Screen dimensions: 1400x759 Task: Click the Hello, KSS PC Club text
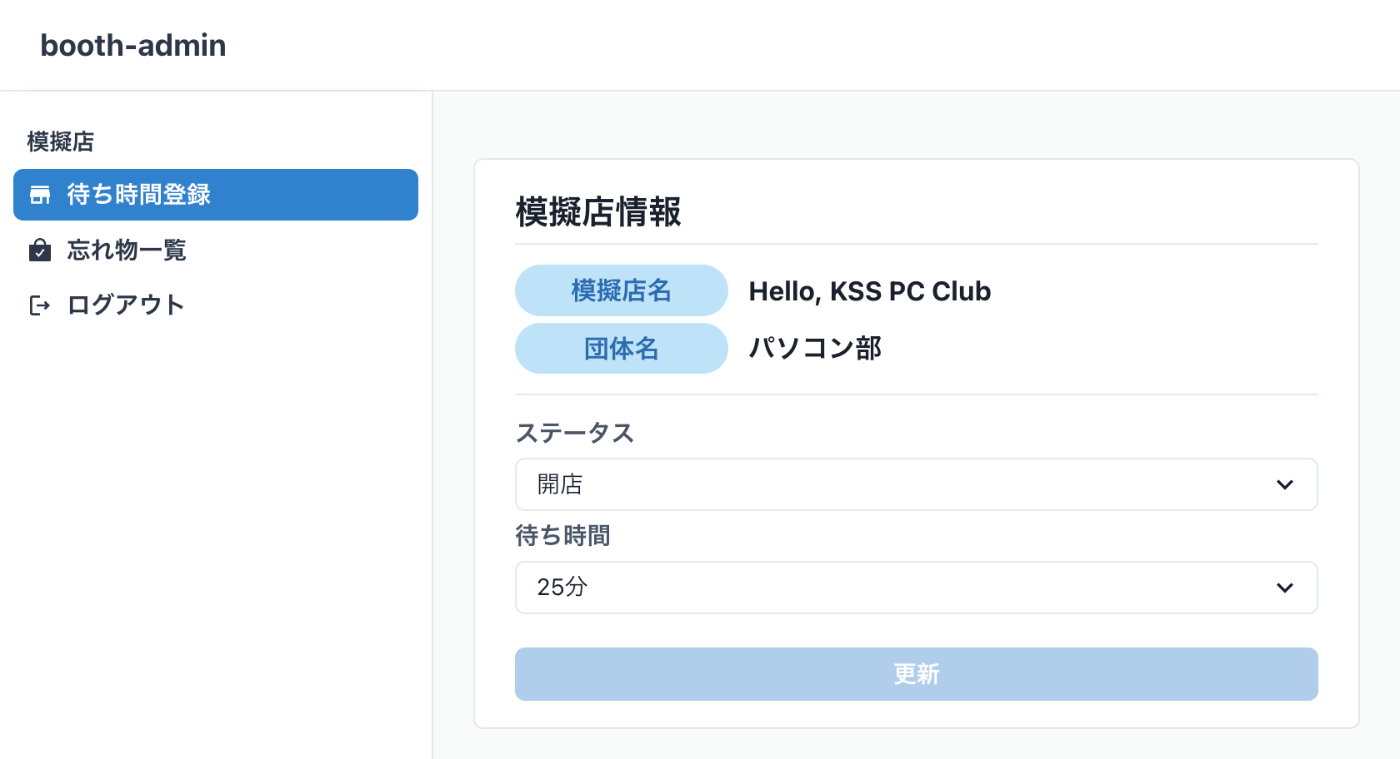coord(870,291)
